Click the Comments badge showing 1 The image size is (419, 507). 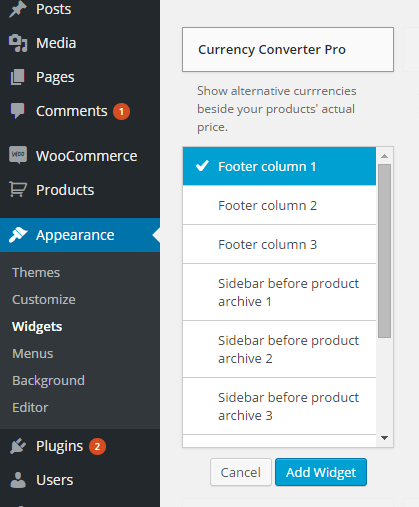121,111
